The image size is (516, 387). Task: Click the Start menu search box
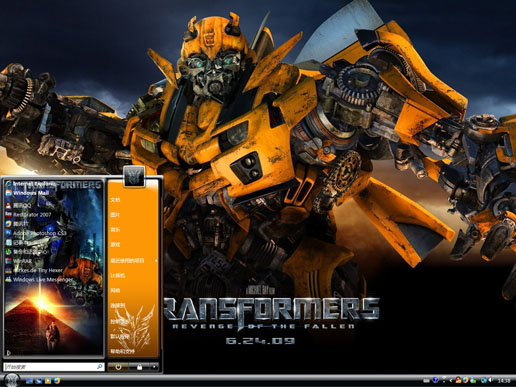coord(53,367)
